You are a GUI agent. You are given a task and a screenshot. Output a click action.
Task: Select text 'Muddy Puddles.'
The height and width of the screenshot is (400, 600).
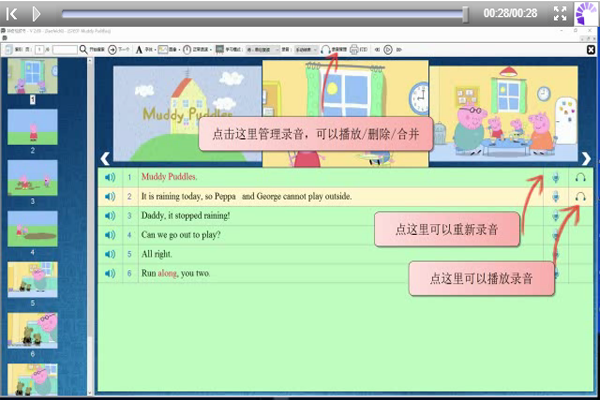(169, 177)
